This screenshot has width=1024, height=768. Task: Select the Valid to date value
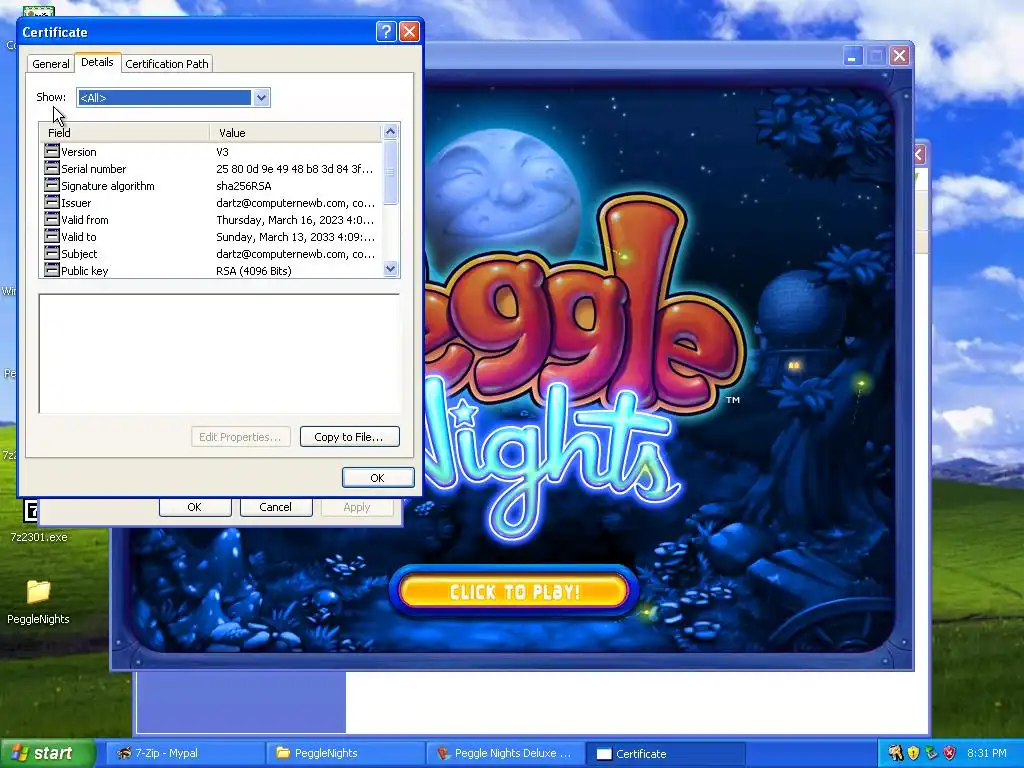tap(295, 237)
